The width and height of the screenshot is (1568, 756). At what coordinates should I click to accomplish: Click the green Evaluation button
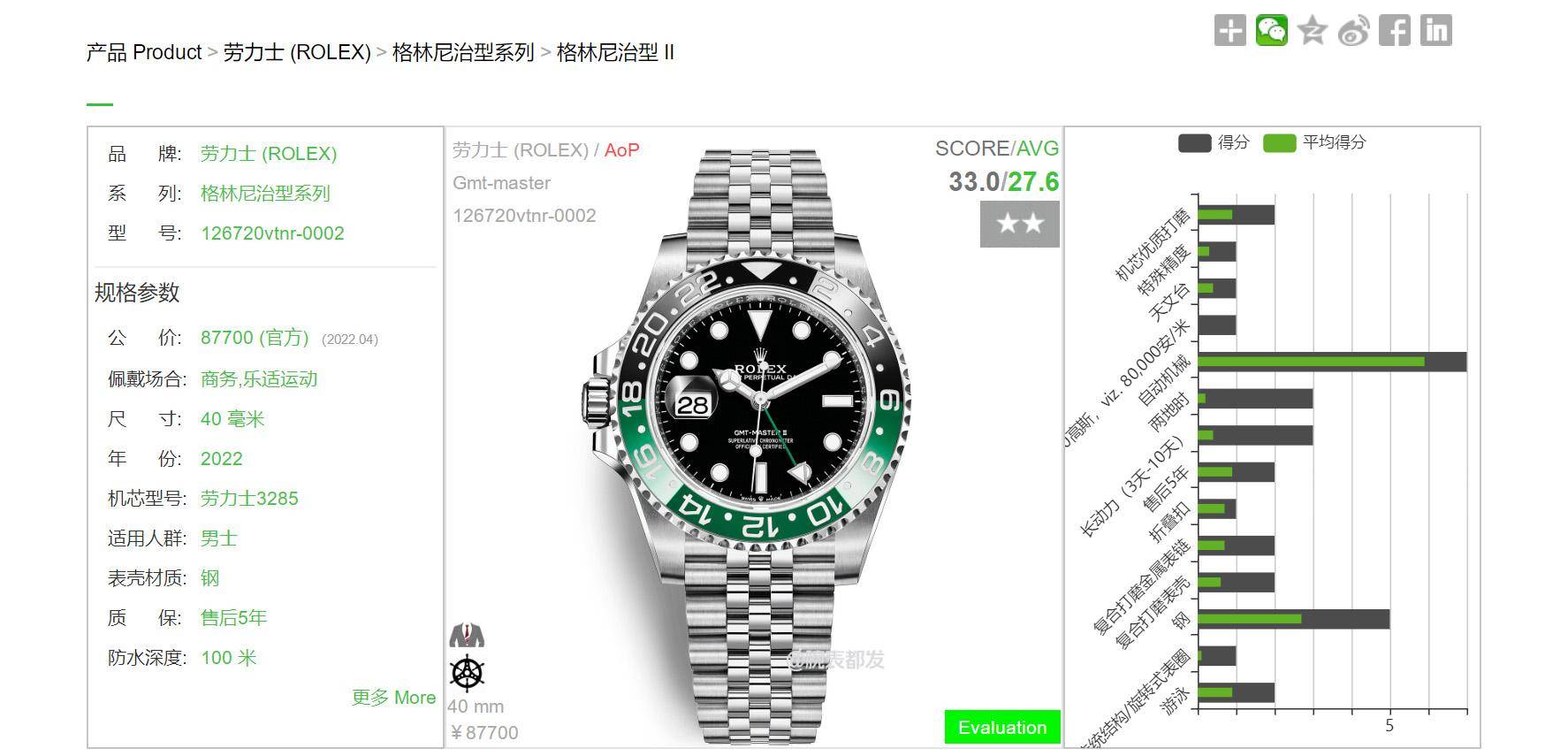1002,728
